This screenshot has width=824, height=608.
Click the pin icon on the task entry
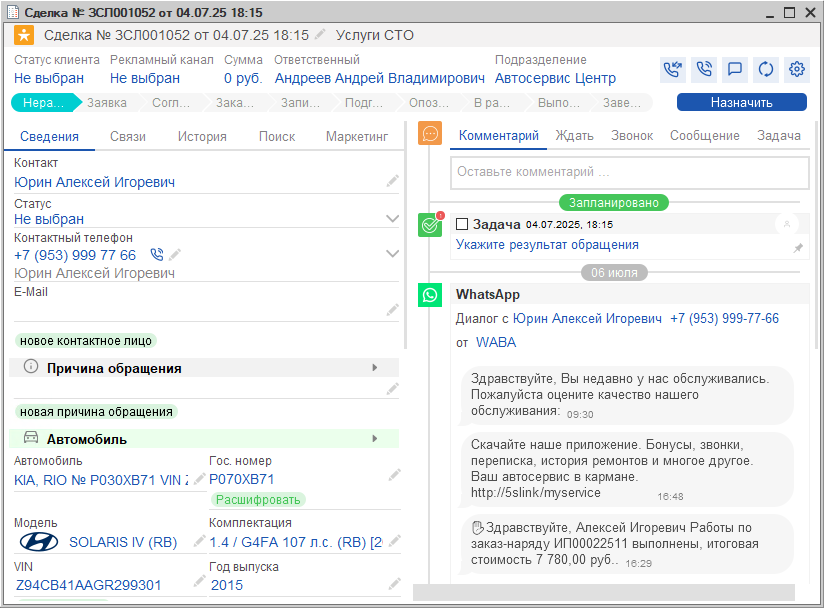pyautogui.click(x=797, y=247)
